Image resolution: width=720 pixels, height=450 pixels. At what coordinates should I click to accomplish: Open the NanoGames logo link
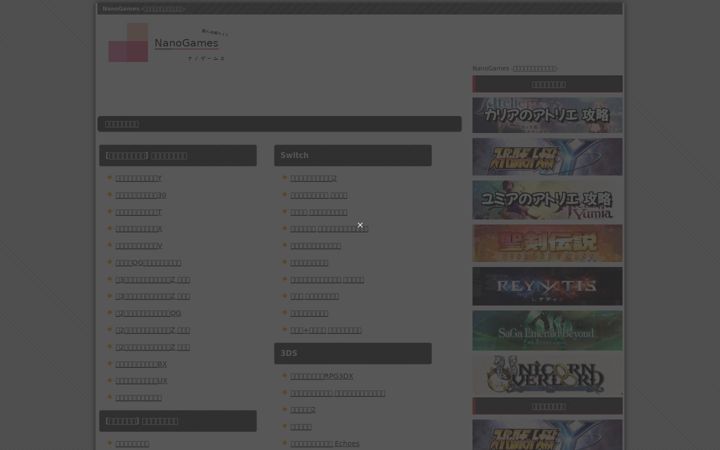pyautogui.click(x=168, y=42)
